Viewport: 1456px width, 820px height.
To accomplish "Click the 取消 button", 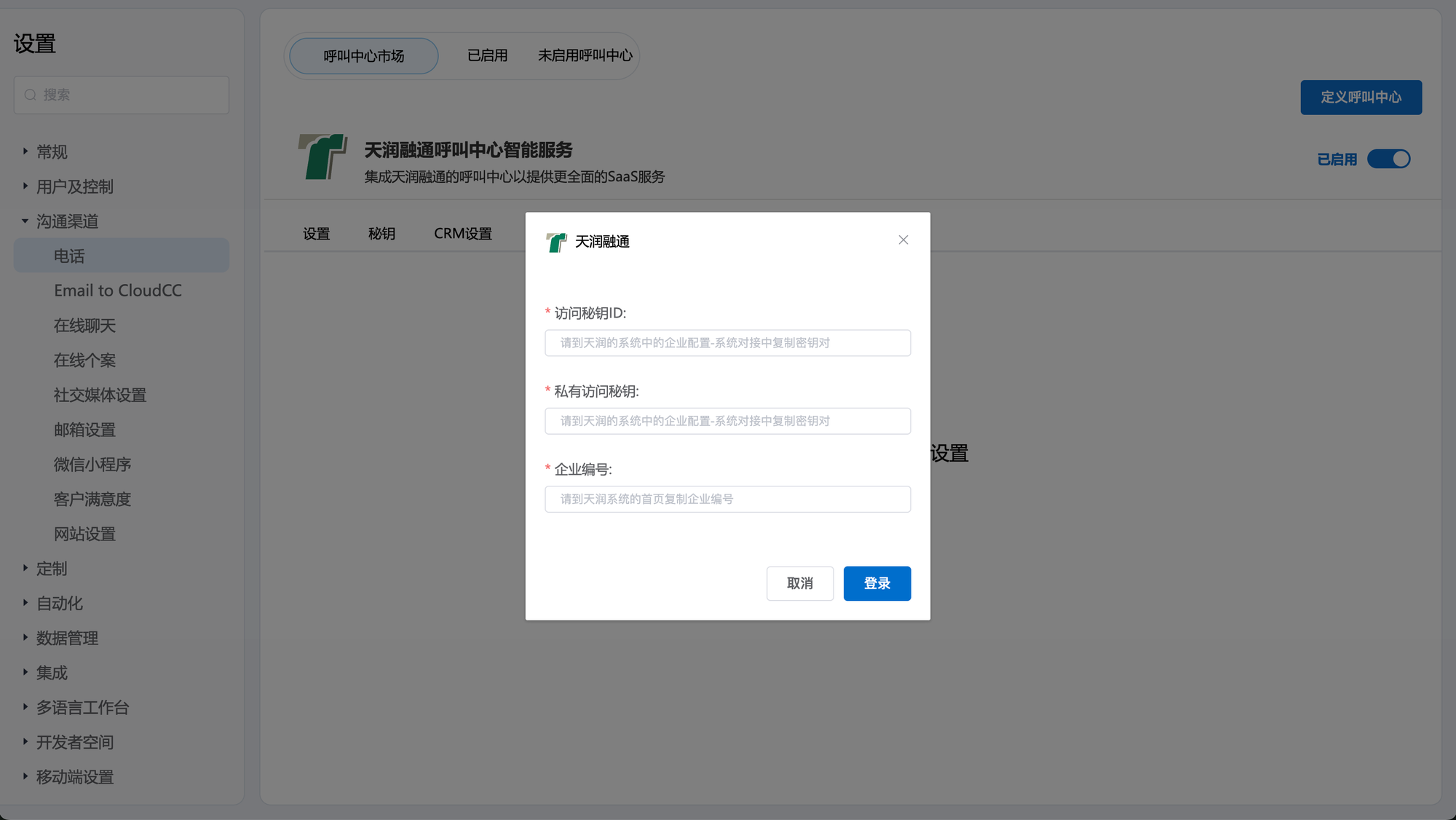I will coord(799,583).
